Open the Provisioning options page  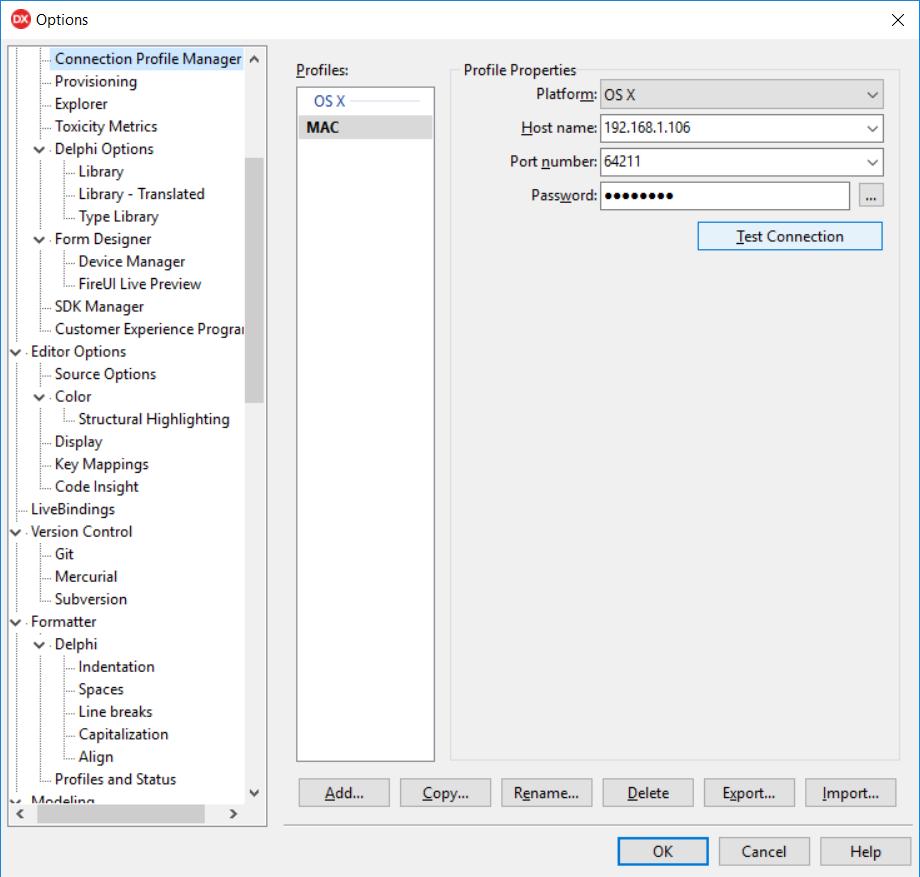[96, 82]
